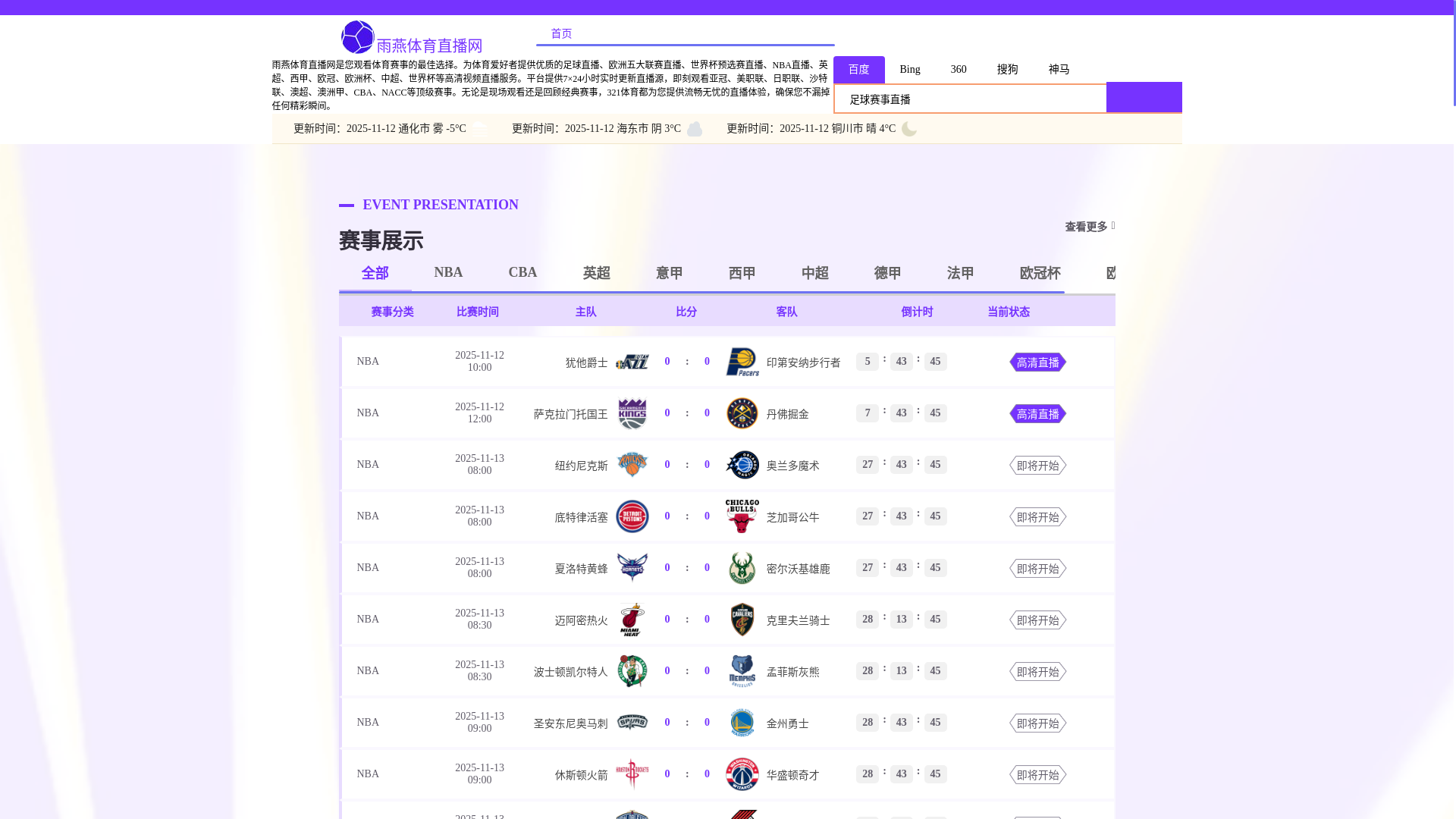Screen dimensions: 1456x819
Task: Click the Cleveland Cavaliers team logo
Action: pyautogui.click(x=742, y=620)
